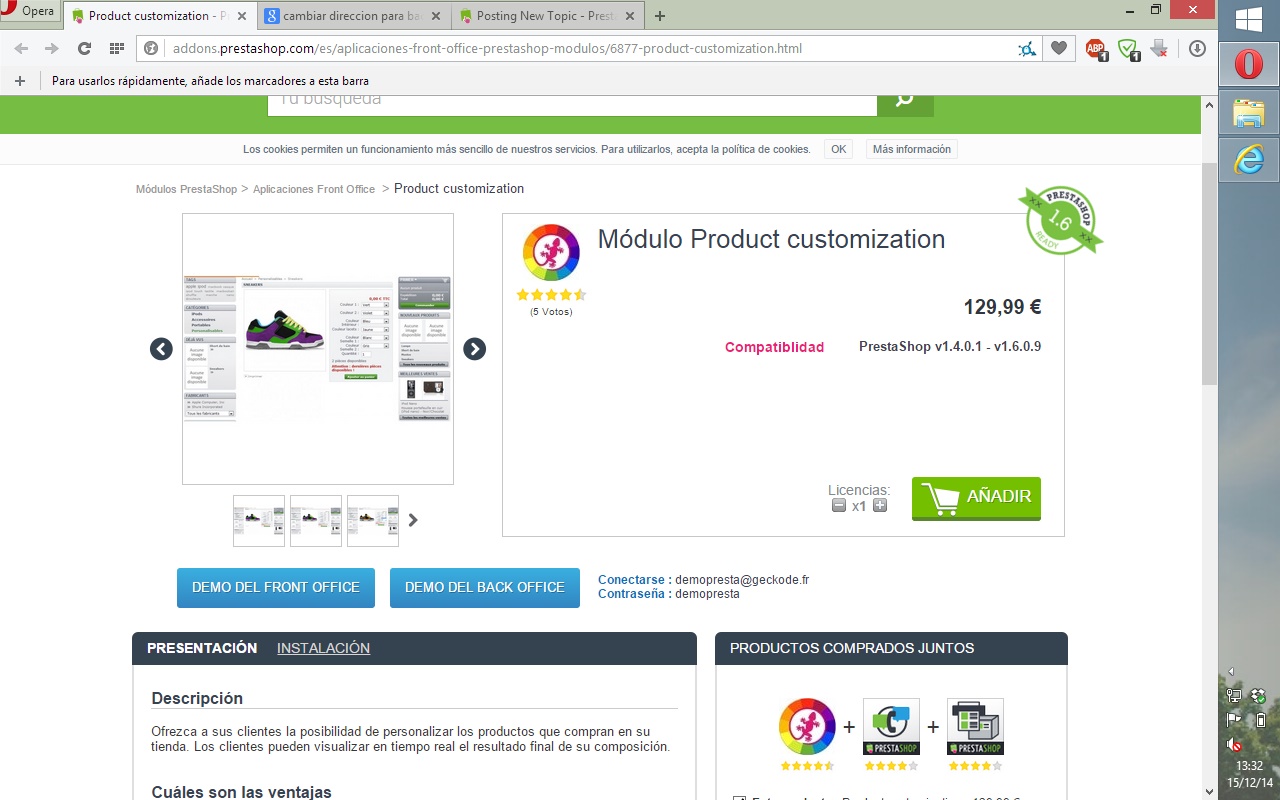The image size is (1280, 800).
Task: Open the third PrestaShop bundled product icon
Action: point(975,727)
